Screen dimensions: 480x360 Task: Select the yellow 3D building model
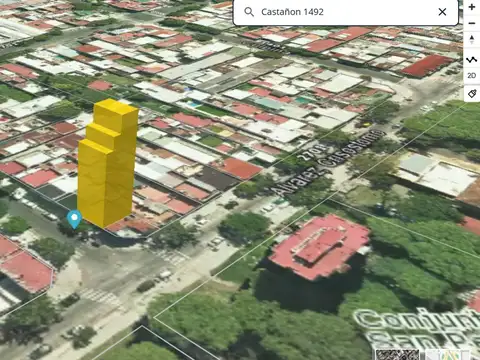[108, 163]
